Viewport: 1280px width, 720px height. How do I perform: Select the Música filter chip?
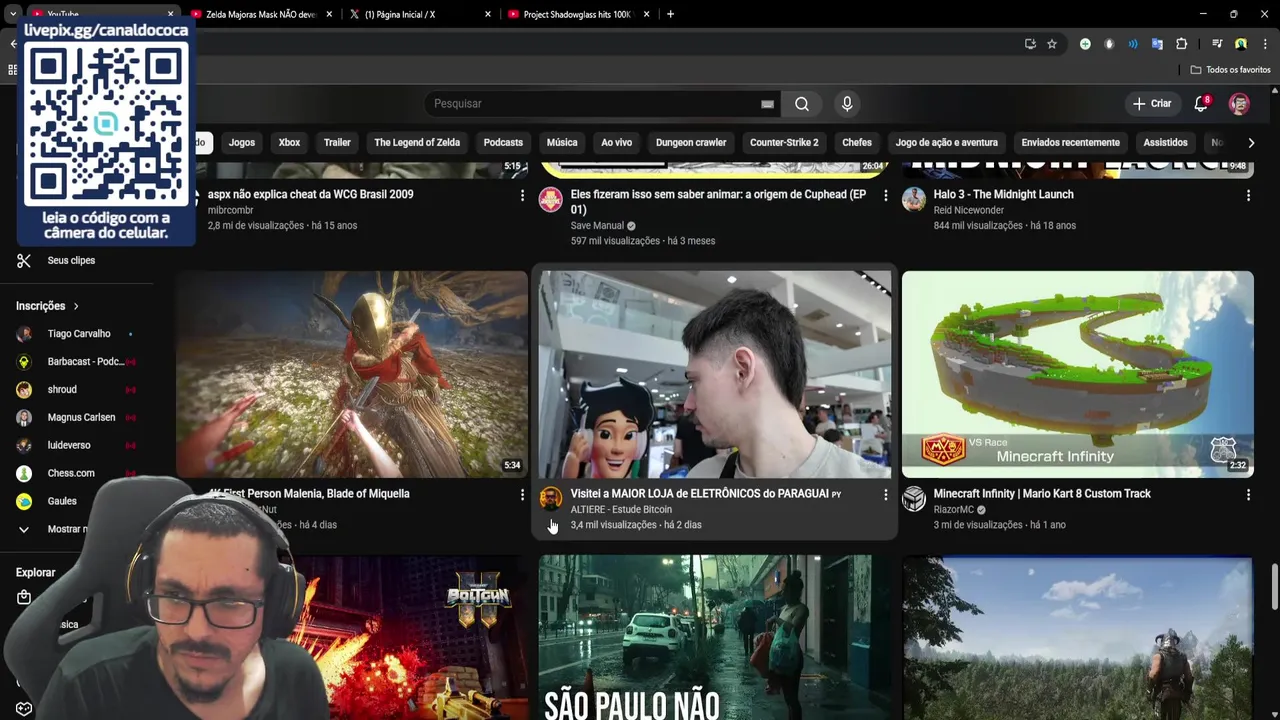tap(562, 142)
